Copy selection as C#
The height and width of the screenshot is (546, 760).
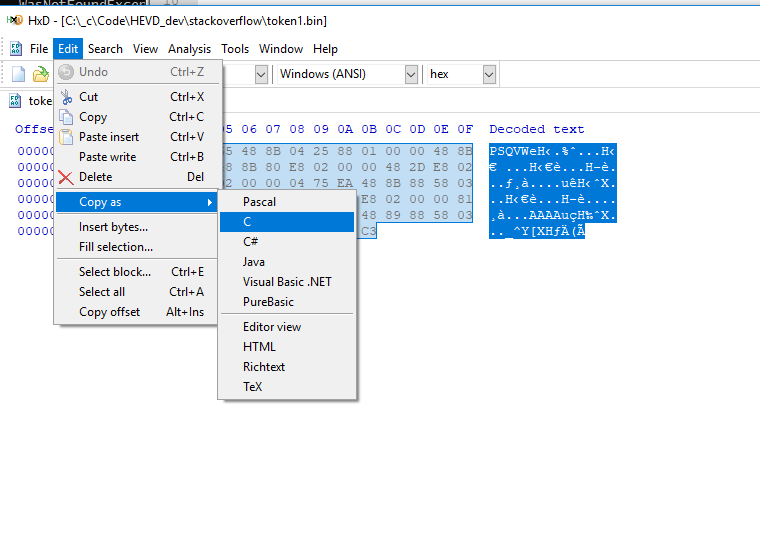(x=287, y=241)
